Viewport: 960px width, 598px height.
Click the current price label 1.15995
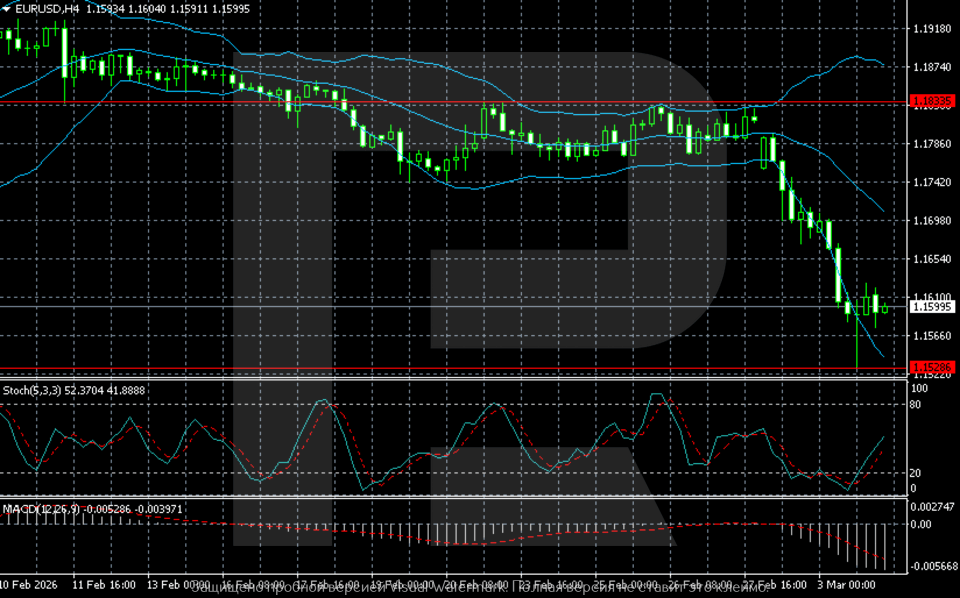(932, 307)
